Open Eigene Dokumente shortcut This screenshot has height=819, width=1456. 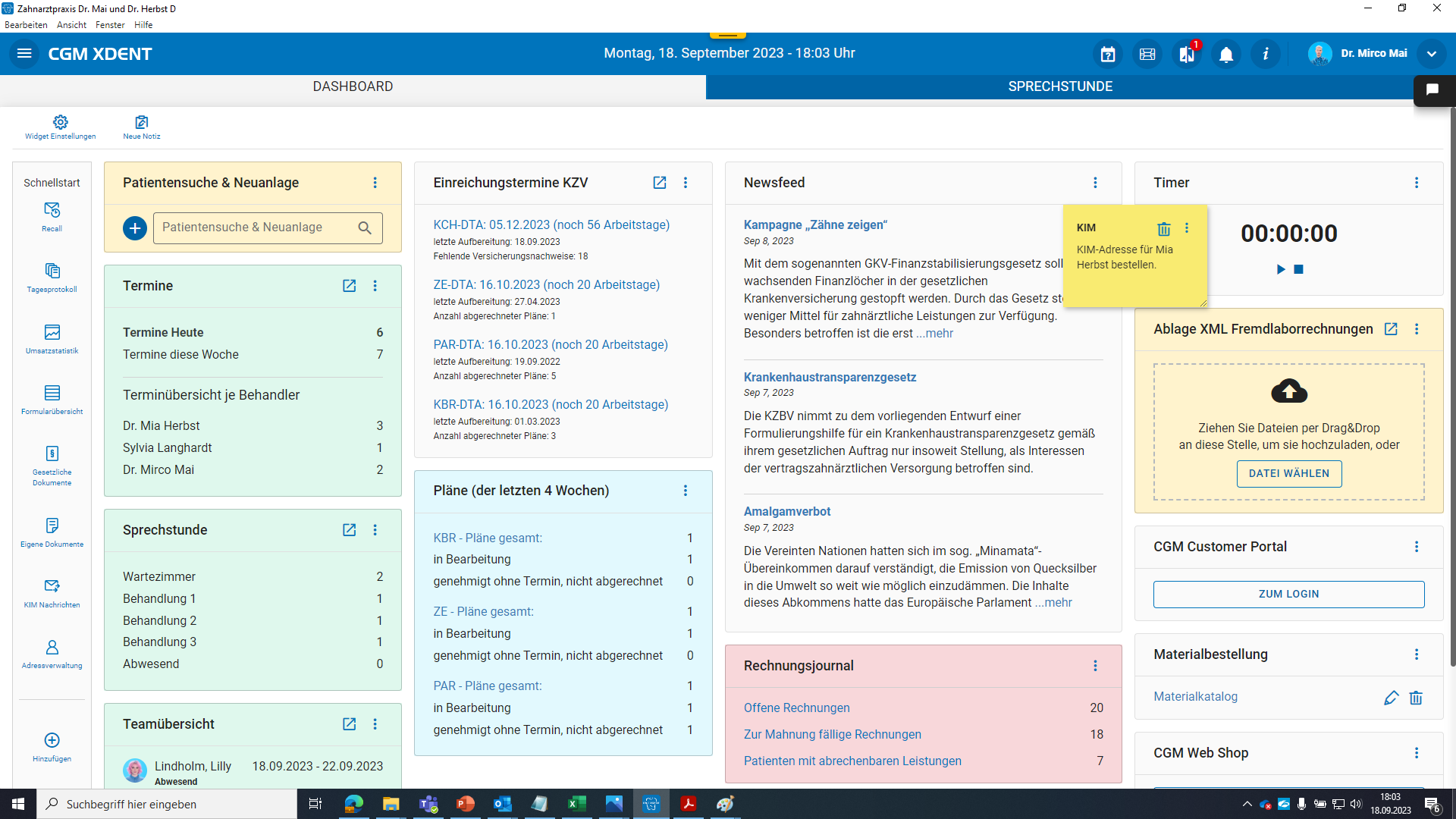click(x=52, y=532)
